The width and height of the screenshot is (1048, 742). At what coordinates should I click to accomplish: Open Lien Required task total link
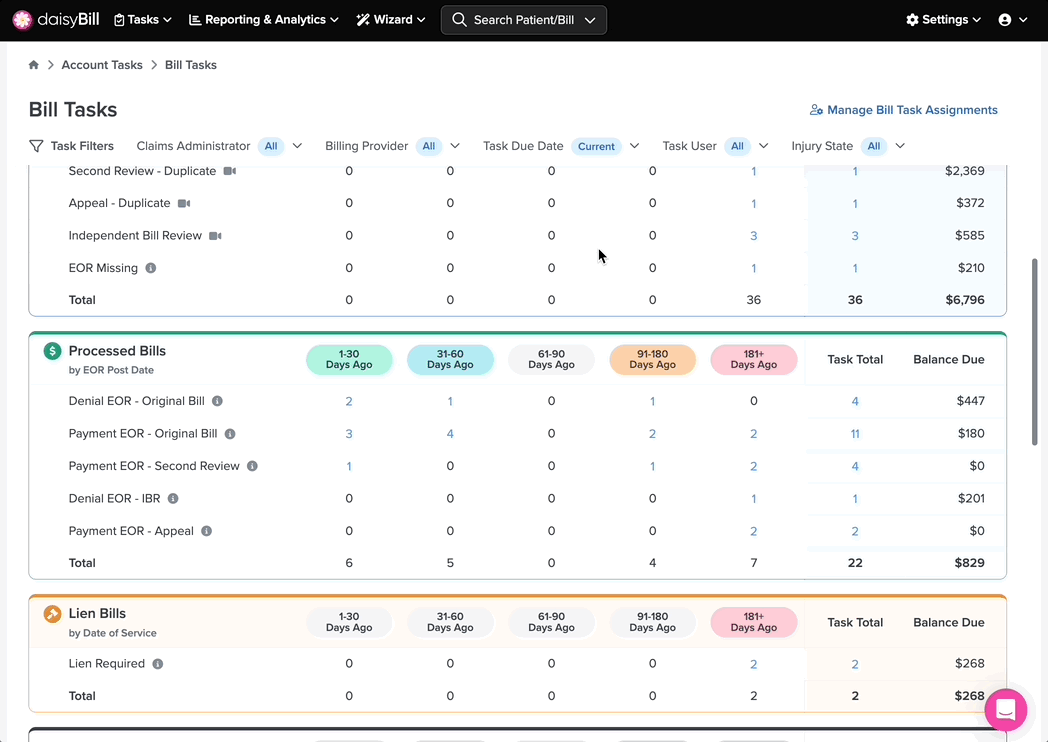coord(855,664)
